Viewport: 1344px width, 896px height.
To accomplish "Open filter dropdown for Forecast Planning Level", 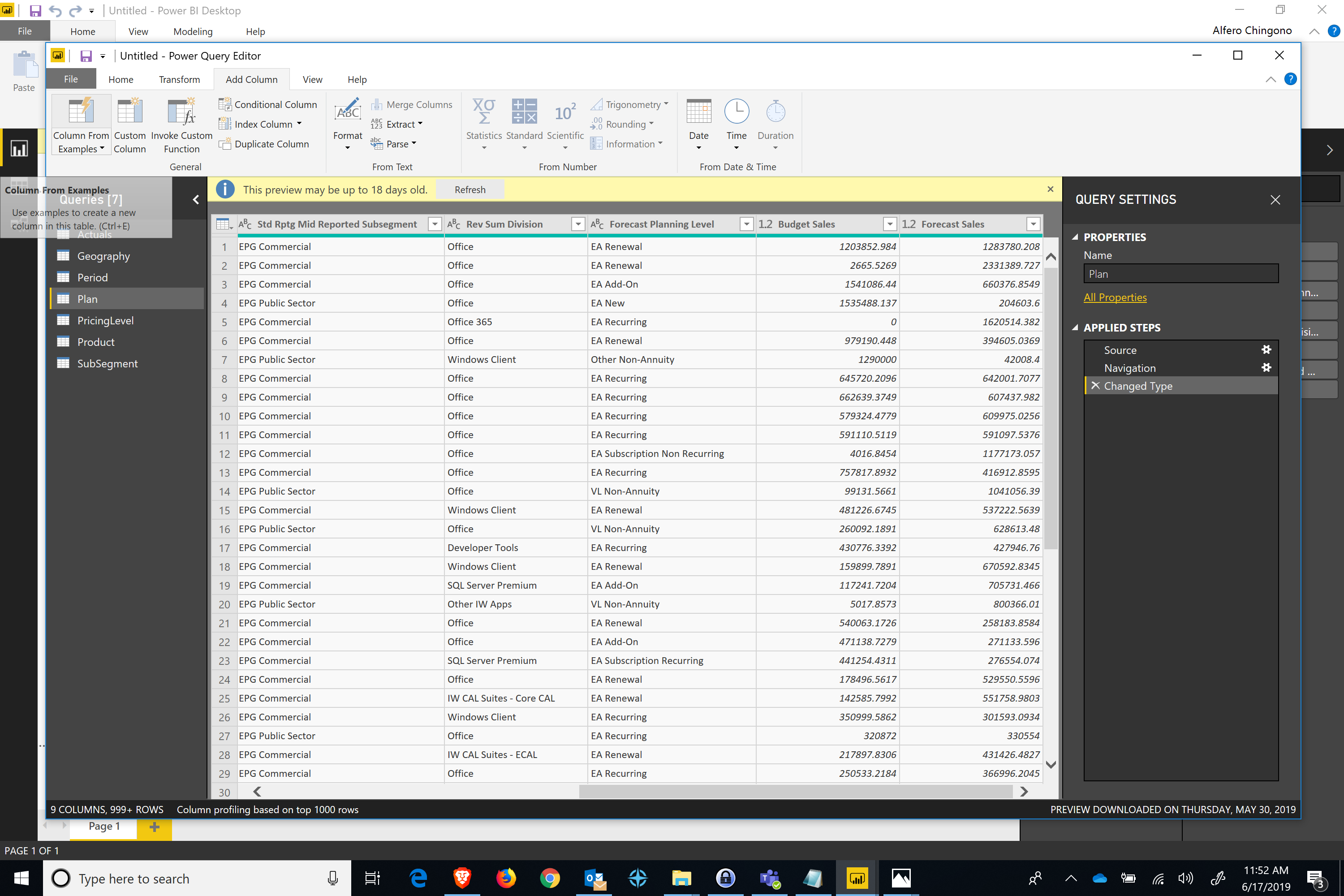I will tap(746, 224).
